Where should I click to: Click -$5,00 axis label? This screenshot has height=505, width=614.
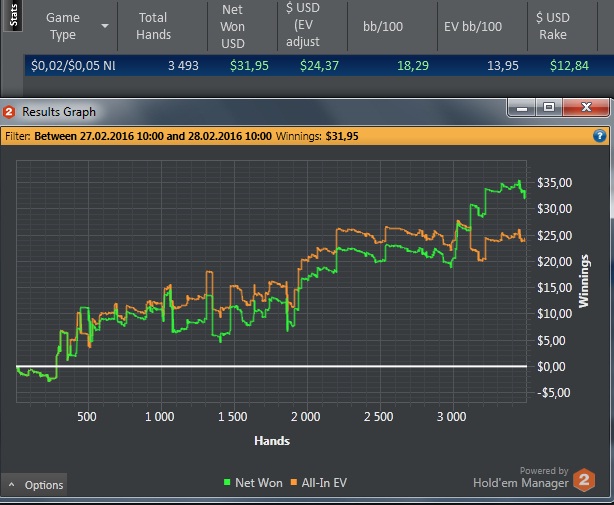(553, 393)
